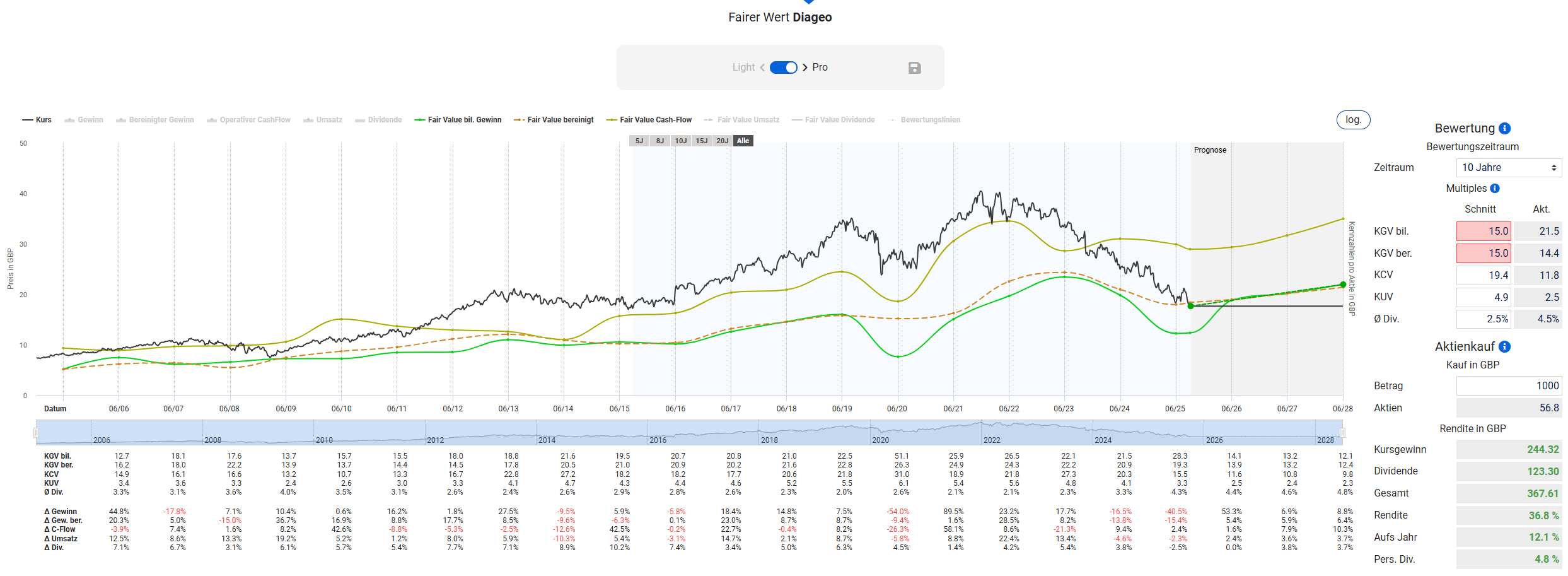Screen dimensions: 1568x576
Task: Show the Gewinn series in legend
Action: pos(84,120)
